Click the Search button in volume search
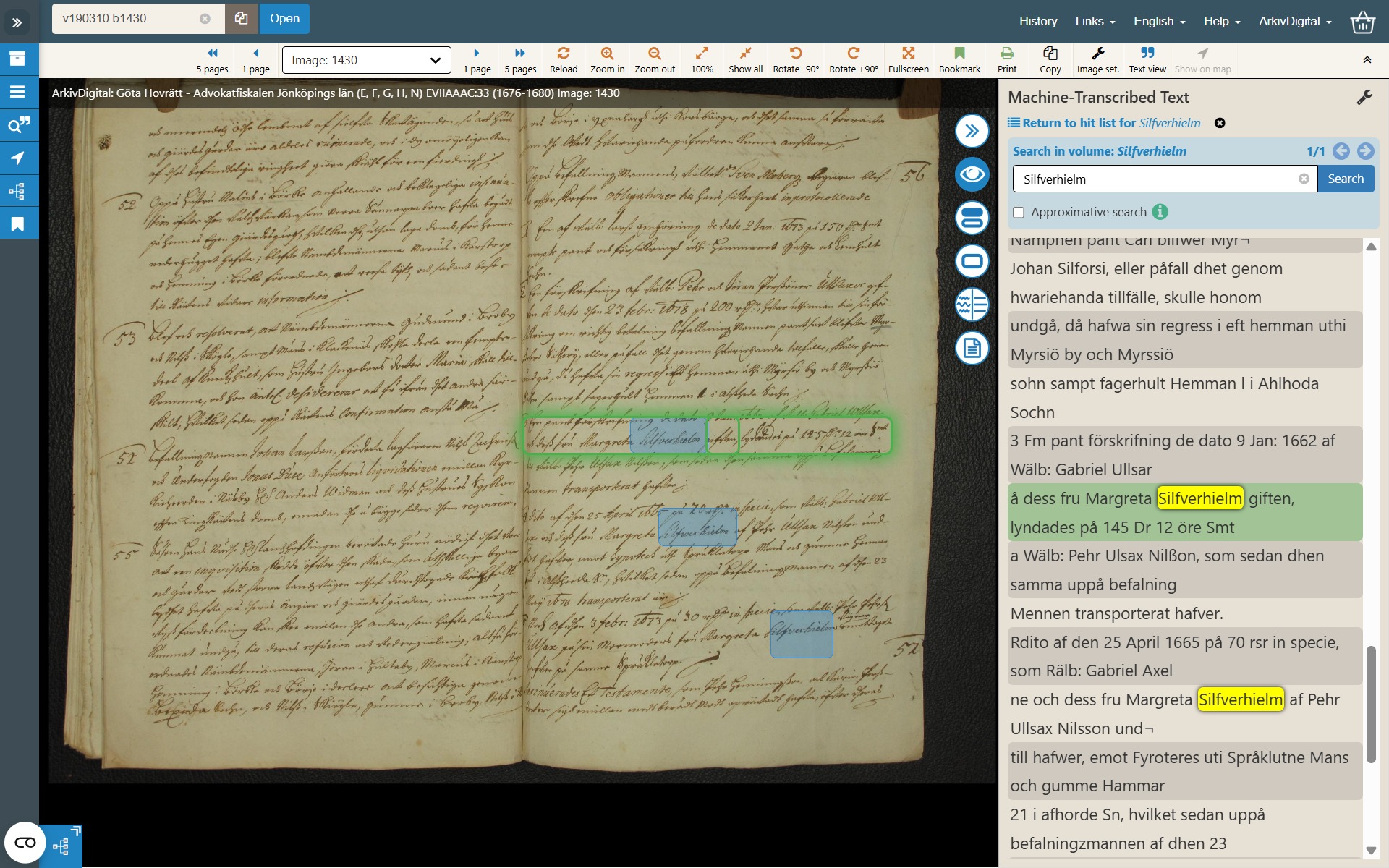Screen dimensions: 1389x868 click(x=1345, y=179)
